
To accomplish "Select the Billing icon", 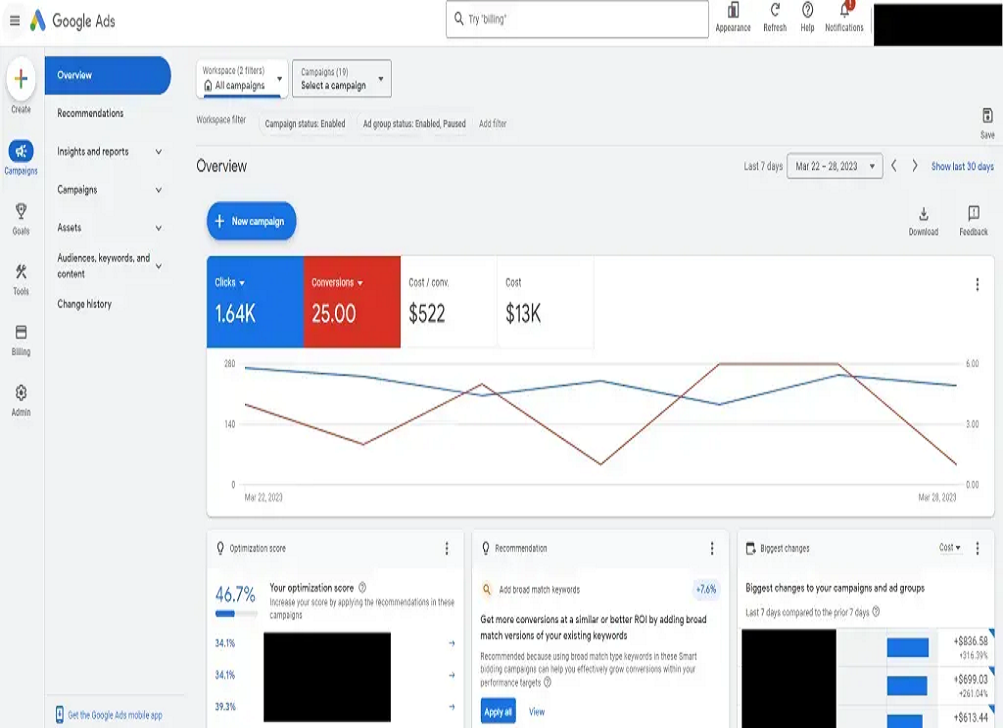I will pos(20,331).
